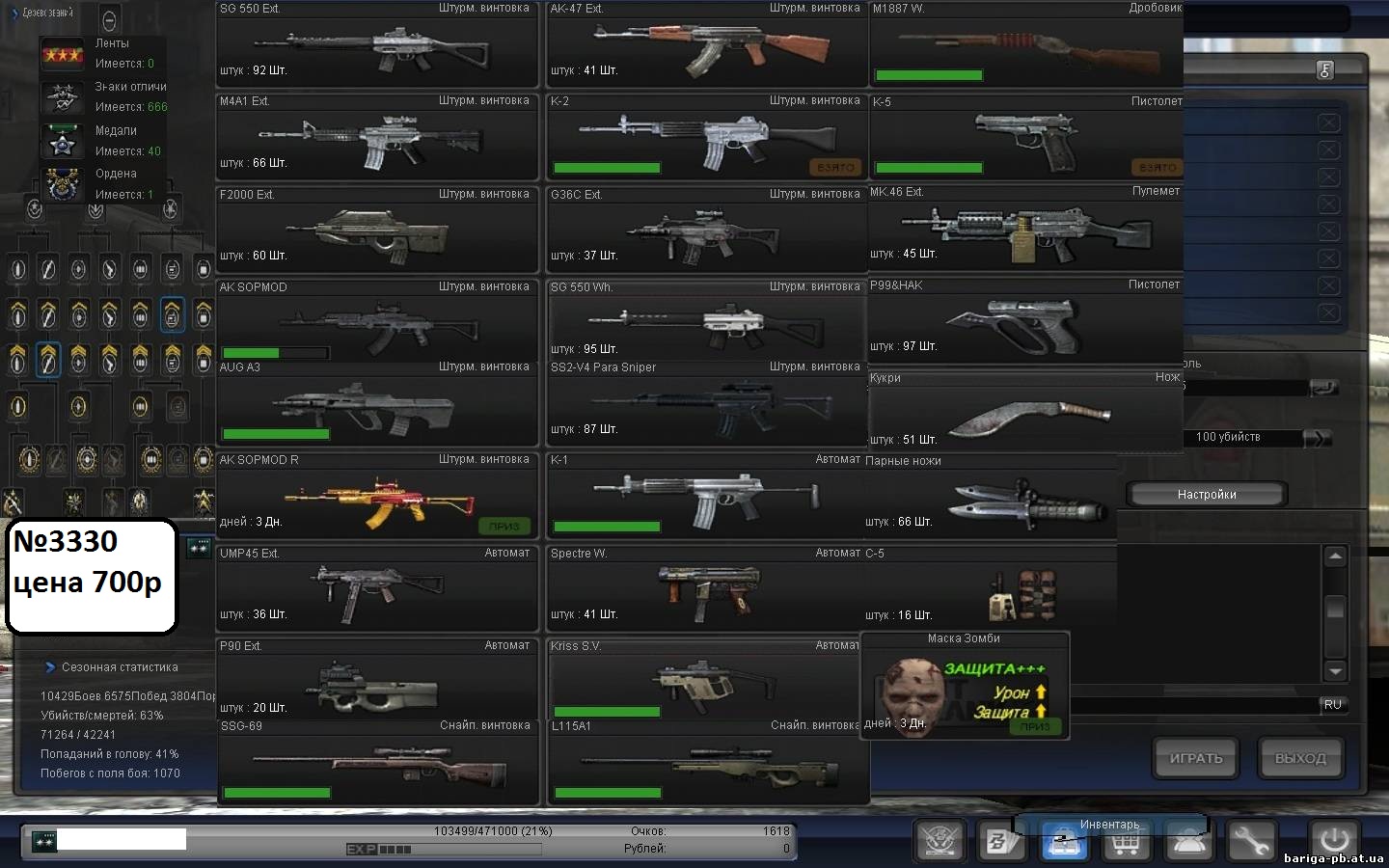This screenshot has width=1389, height=868.
Task: Open the Инвентарь backpack icon
Action: (x=1065, y=841)
